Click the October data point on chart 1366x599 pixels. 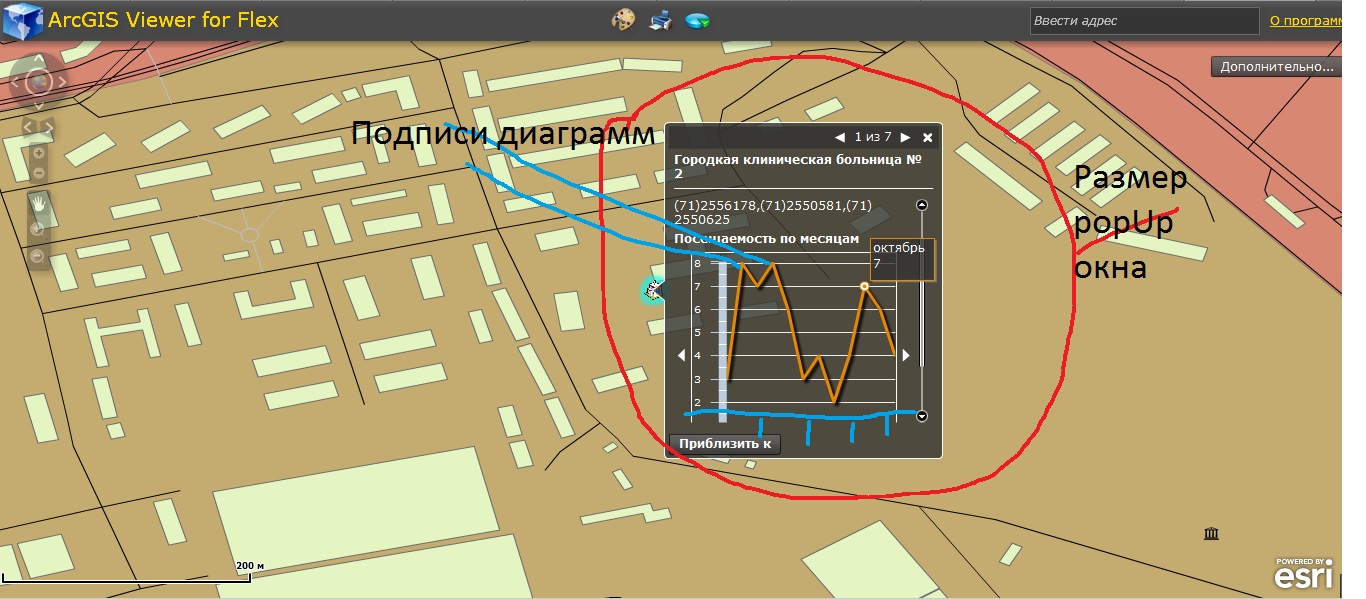864,286
